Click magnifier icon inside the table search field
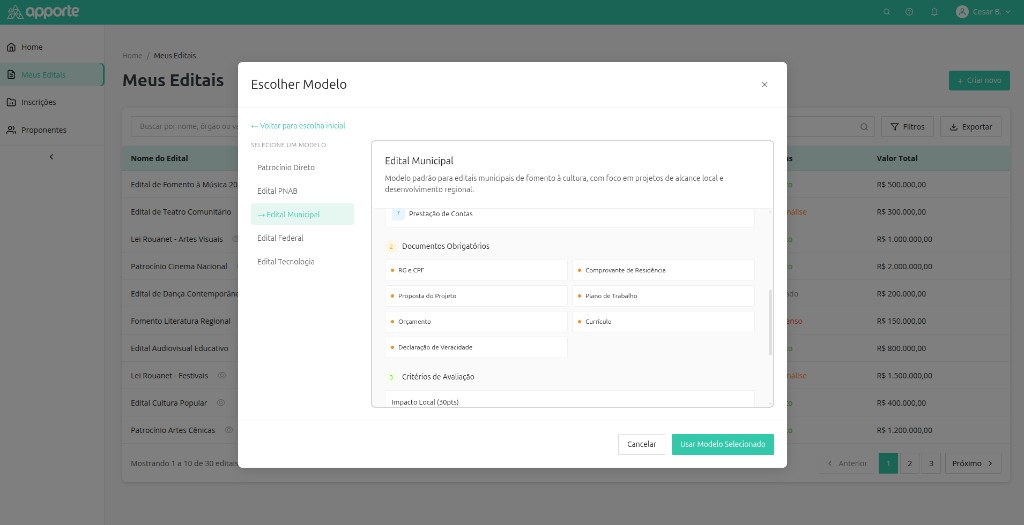Screen dimensions: 1024x525 [x=863, y=127]
